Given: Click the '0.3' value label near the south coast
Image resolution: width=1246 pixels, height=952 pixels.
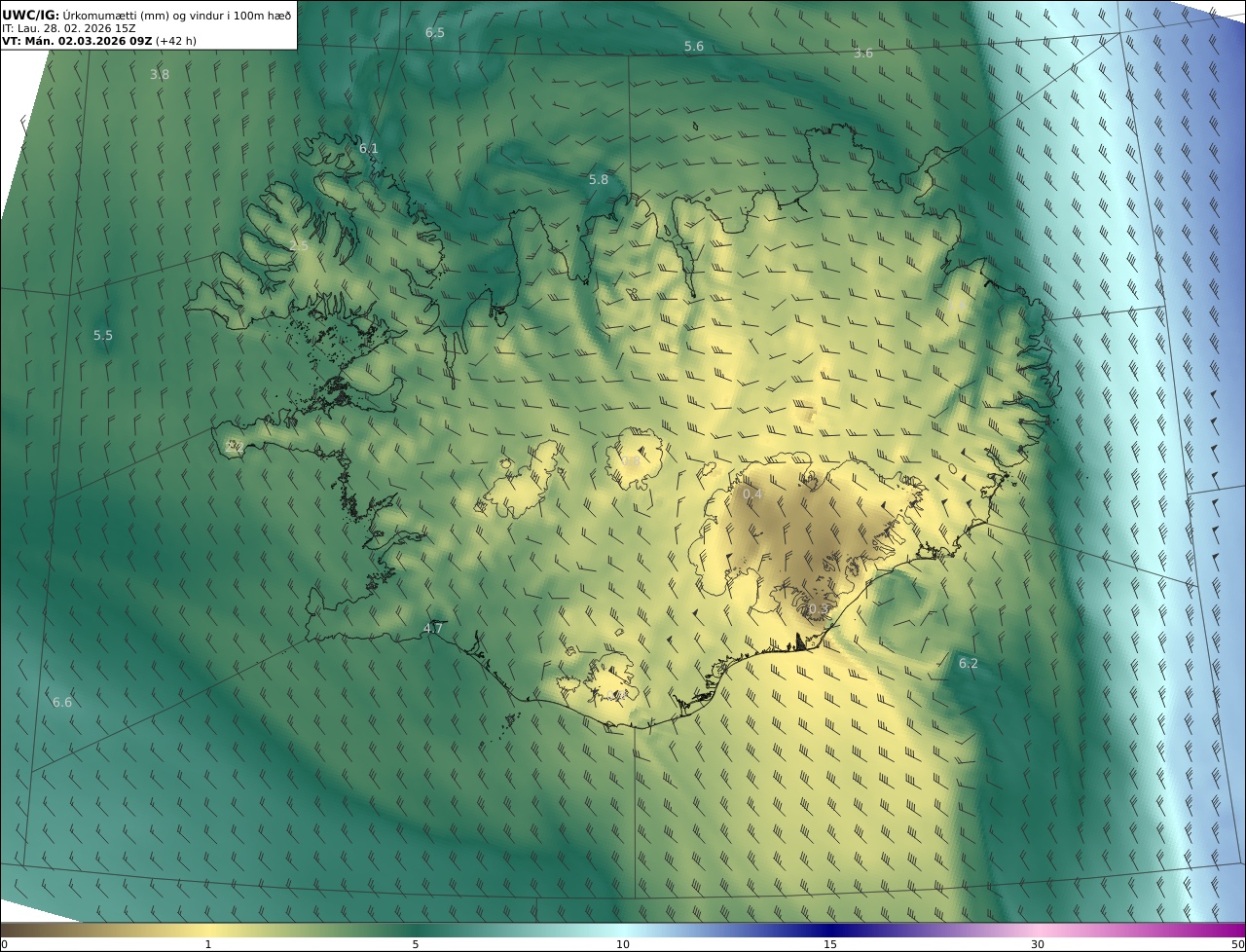Looking at the screenshot, I should coord(819,610).
